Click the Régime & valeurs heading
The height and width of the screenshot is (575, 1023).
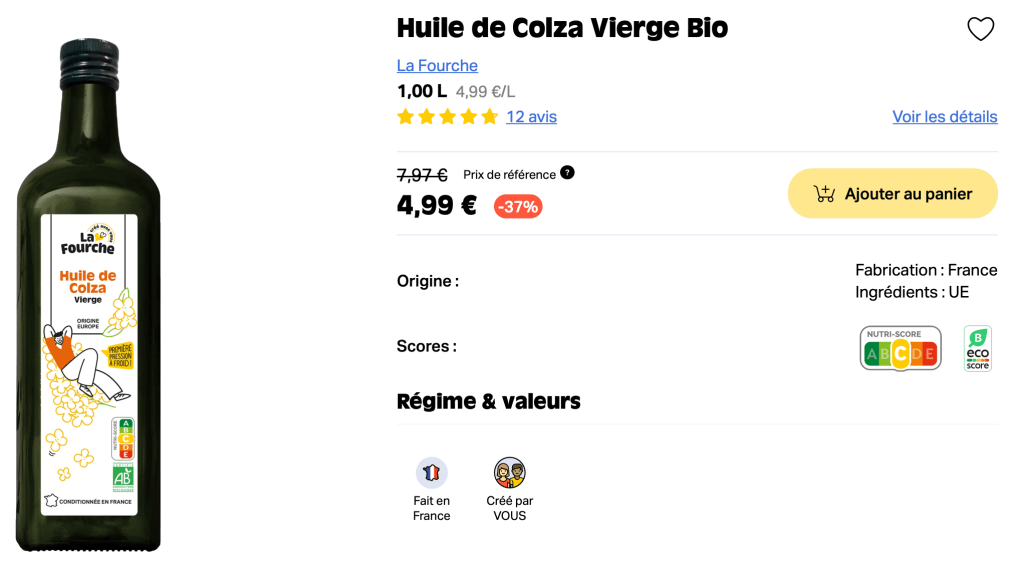[x=488, y=401]
